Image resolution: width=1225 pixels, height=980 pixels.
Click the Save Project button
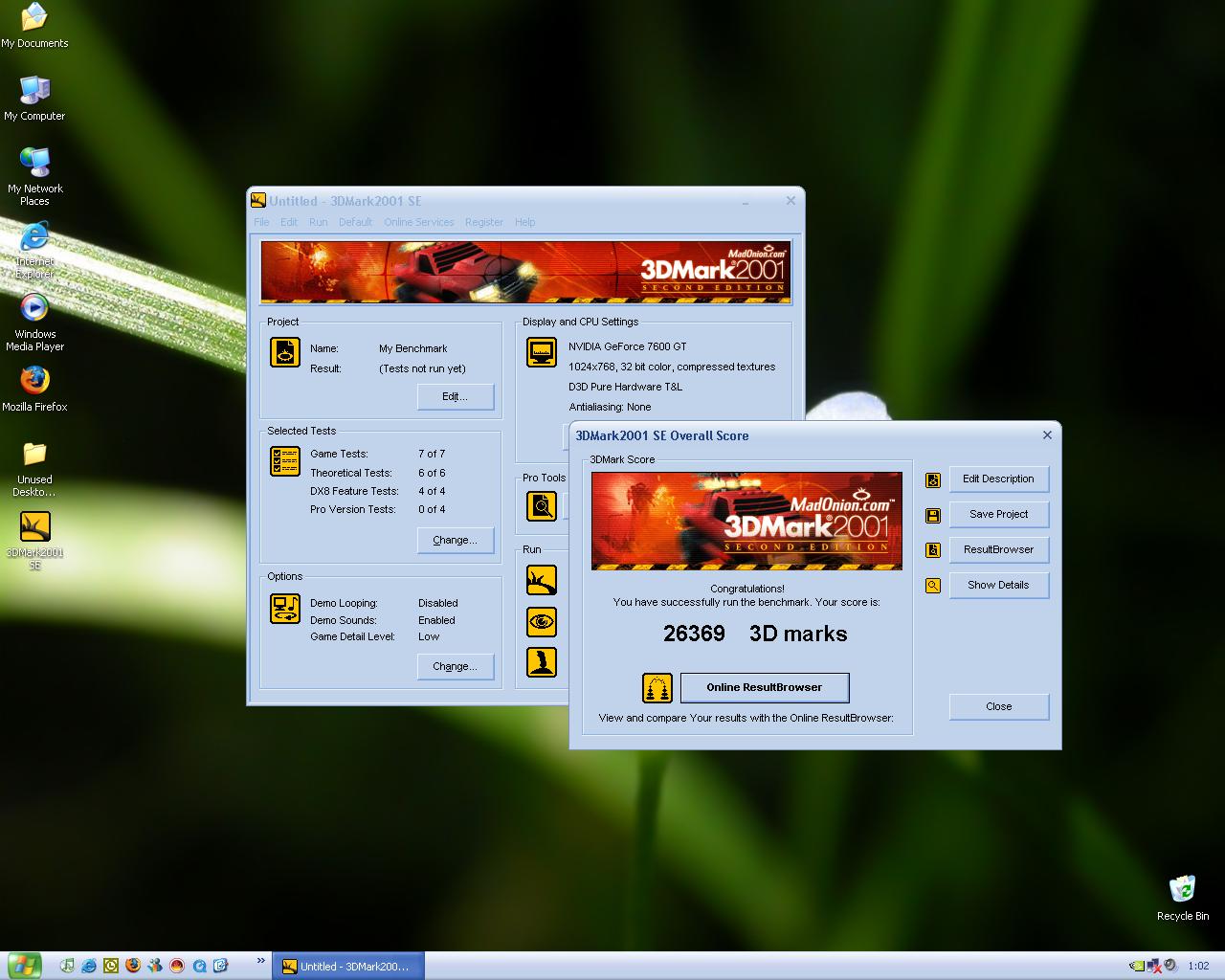999,515
